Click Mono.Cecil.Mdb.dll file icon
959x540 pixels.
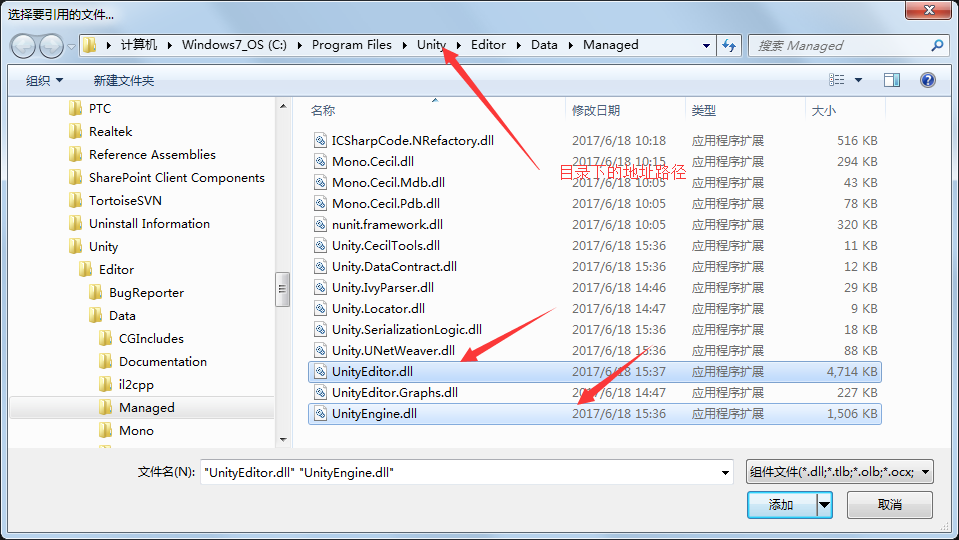click(320, 182)
